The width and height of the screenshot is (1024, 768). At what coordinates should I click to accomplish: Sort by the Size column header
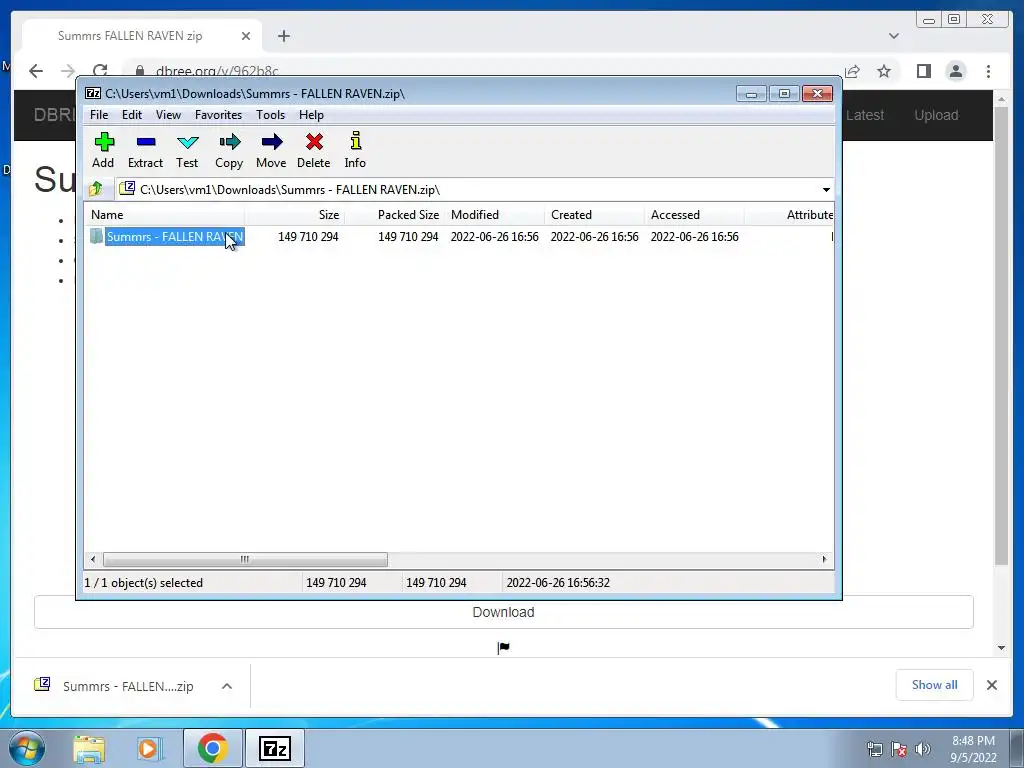coord(295,215)
